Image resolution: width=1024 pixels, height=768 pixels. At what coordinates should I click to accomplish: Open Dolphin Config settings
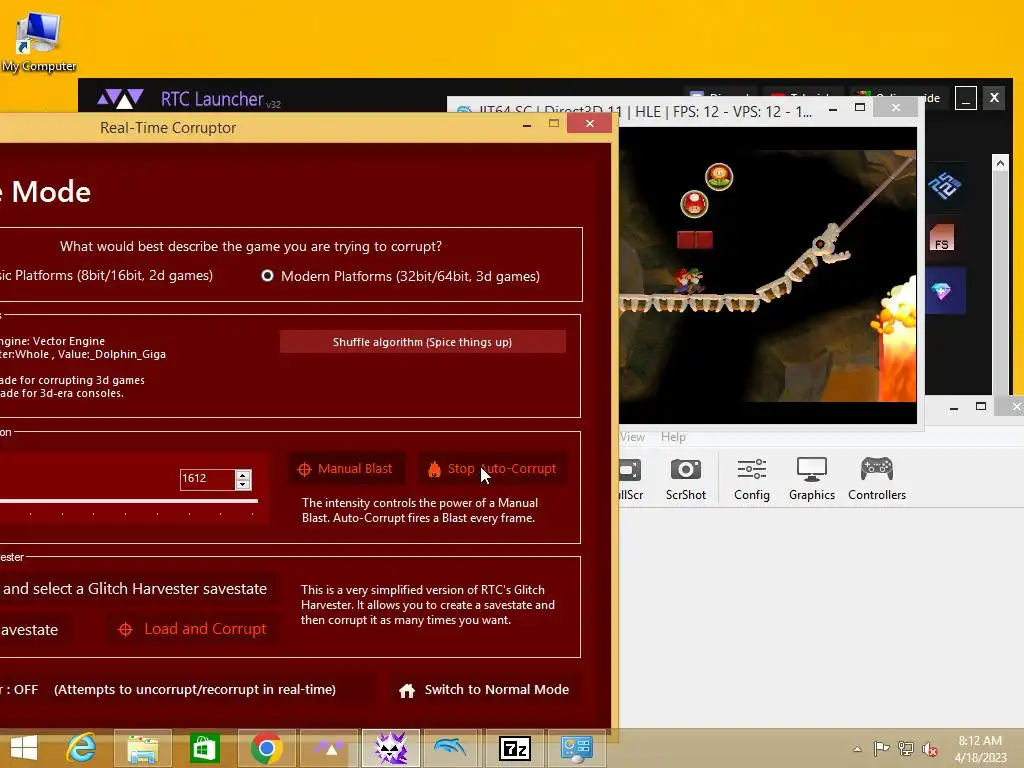pyautogui.click(x=752, y=479)
